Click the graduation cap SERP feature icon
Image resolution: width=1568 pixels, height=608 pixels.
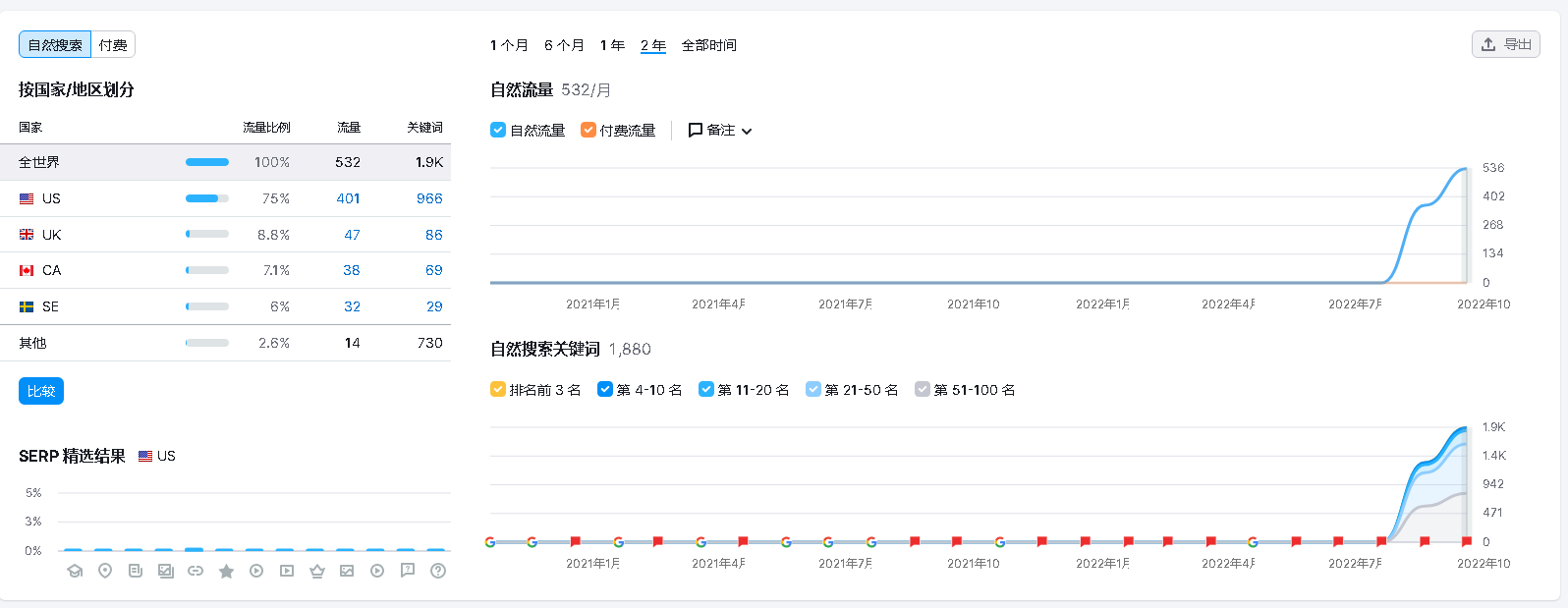tap(75, 571)
